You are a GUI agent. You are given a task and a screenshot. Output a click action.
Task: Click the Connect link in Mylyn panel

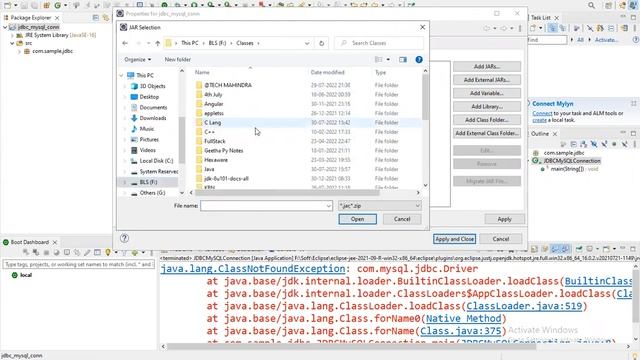[x=542, y=113]
